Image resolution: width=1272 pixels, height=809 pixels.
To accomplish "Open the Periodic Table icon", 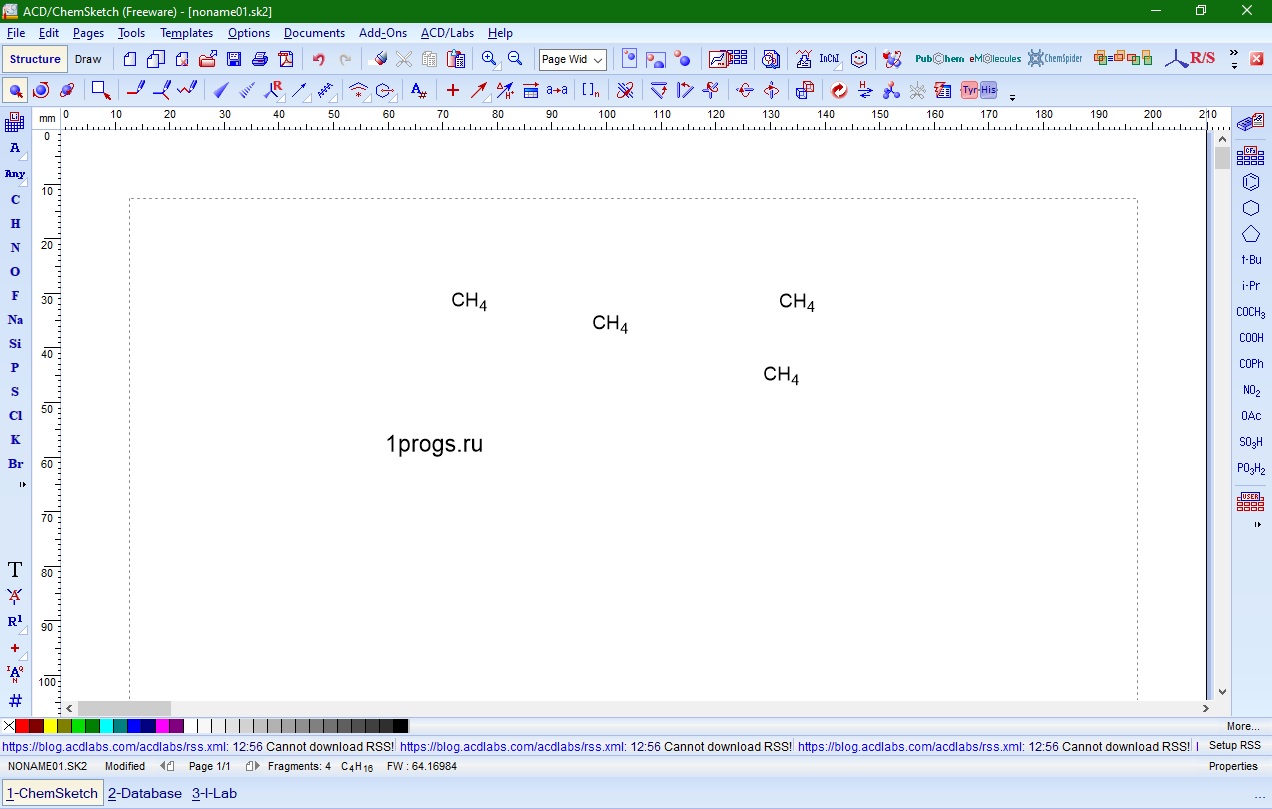I will coord(15,122).
